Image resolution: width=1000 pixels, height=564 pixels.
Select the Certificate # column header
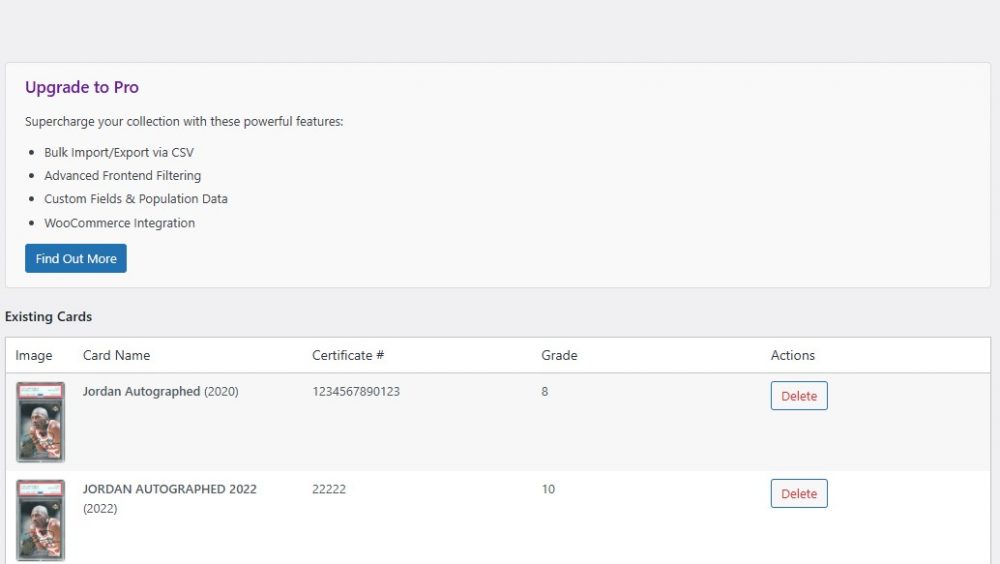point(341,355)
